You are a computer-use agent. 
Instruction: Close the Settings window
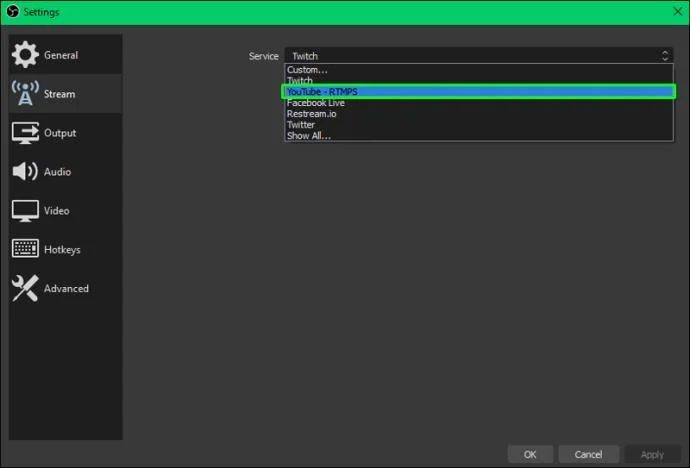(x=678, y=11)
